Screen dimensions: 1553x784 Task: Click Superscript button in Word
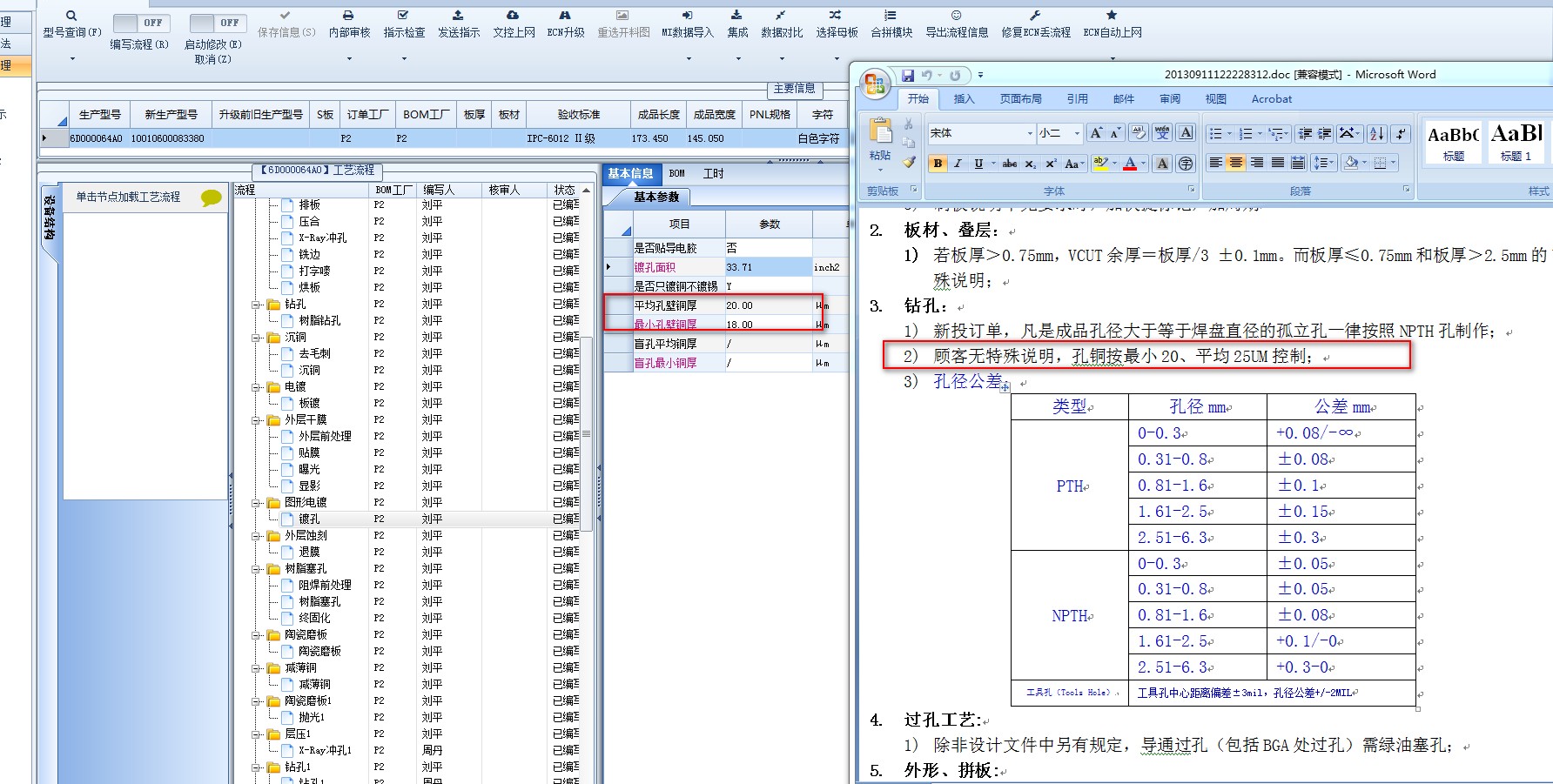click(x=1051, y=164)
